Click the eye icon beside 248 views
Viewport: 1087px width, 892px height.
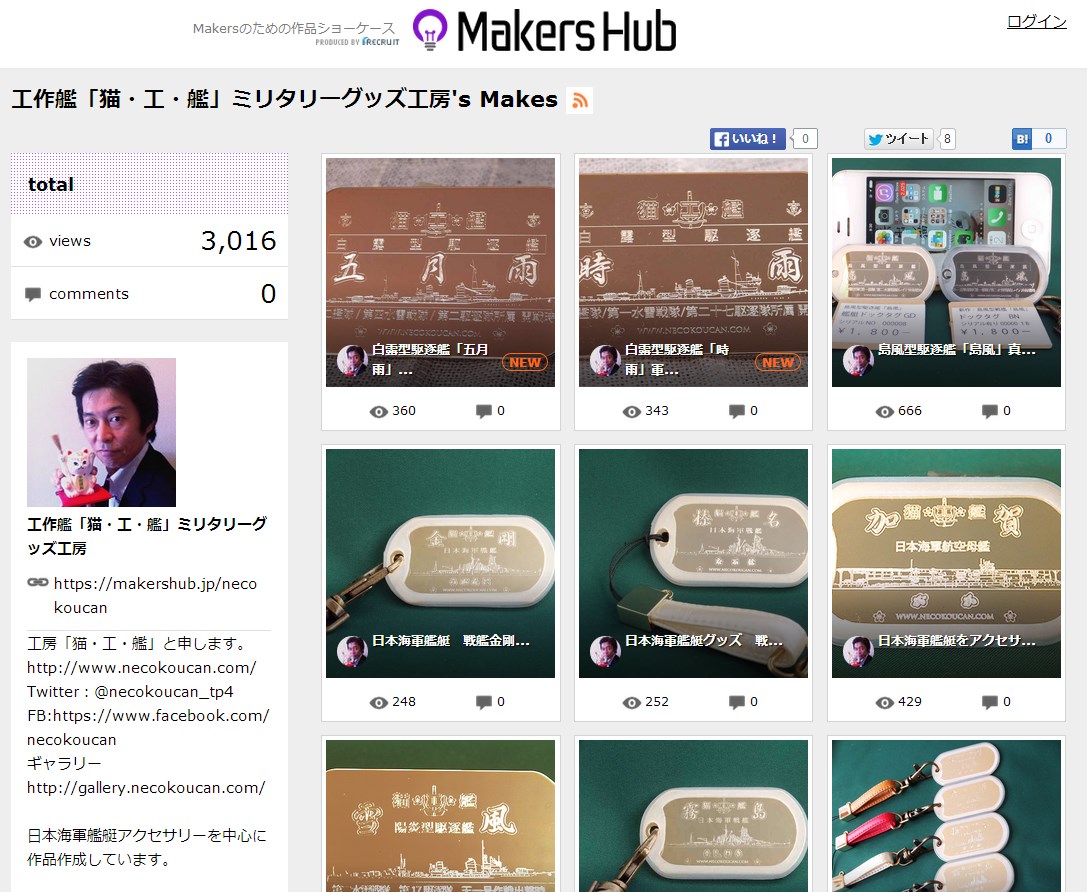coord(379,703)
